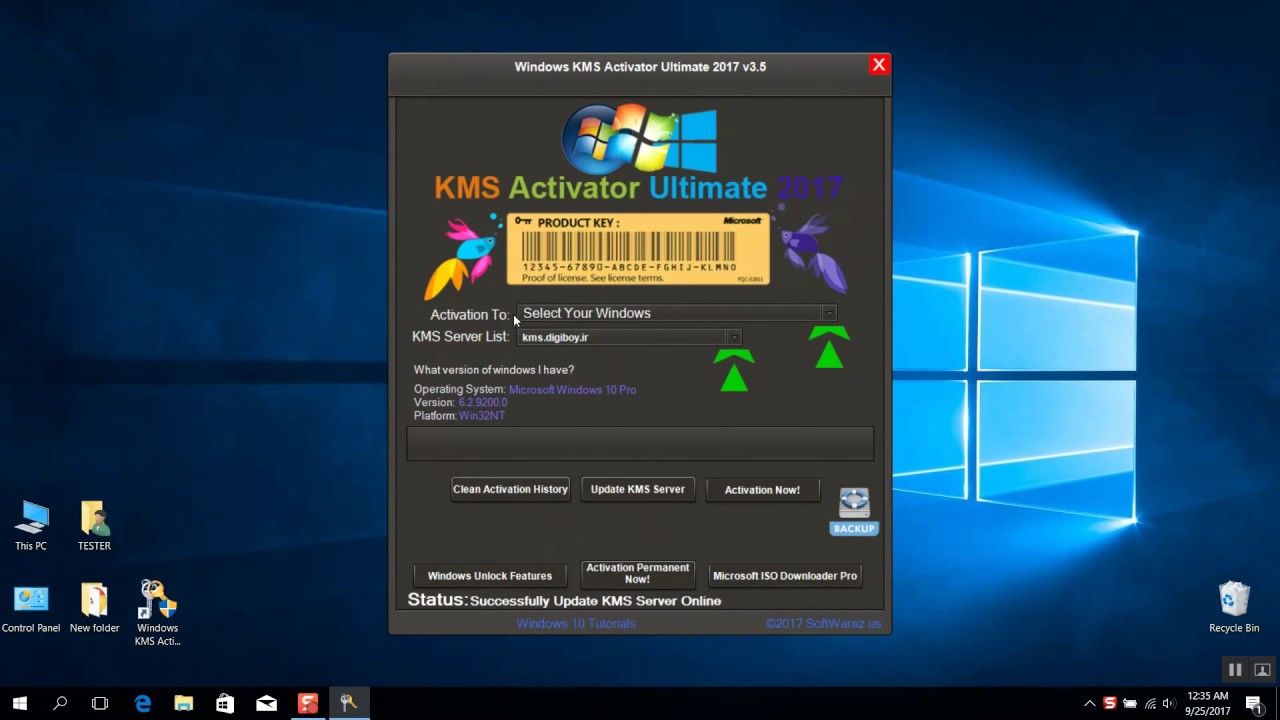Open taskbar Search magnifier
This screenshot has width=1280, height=720.
click(x=60, y=703)
